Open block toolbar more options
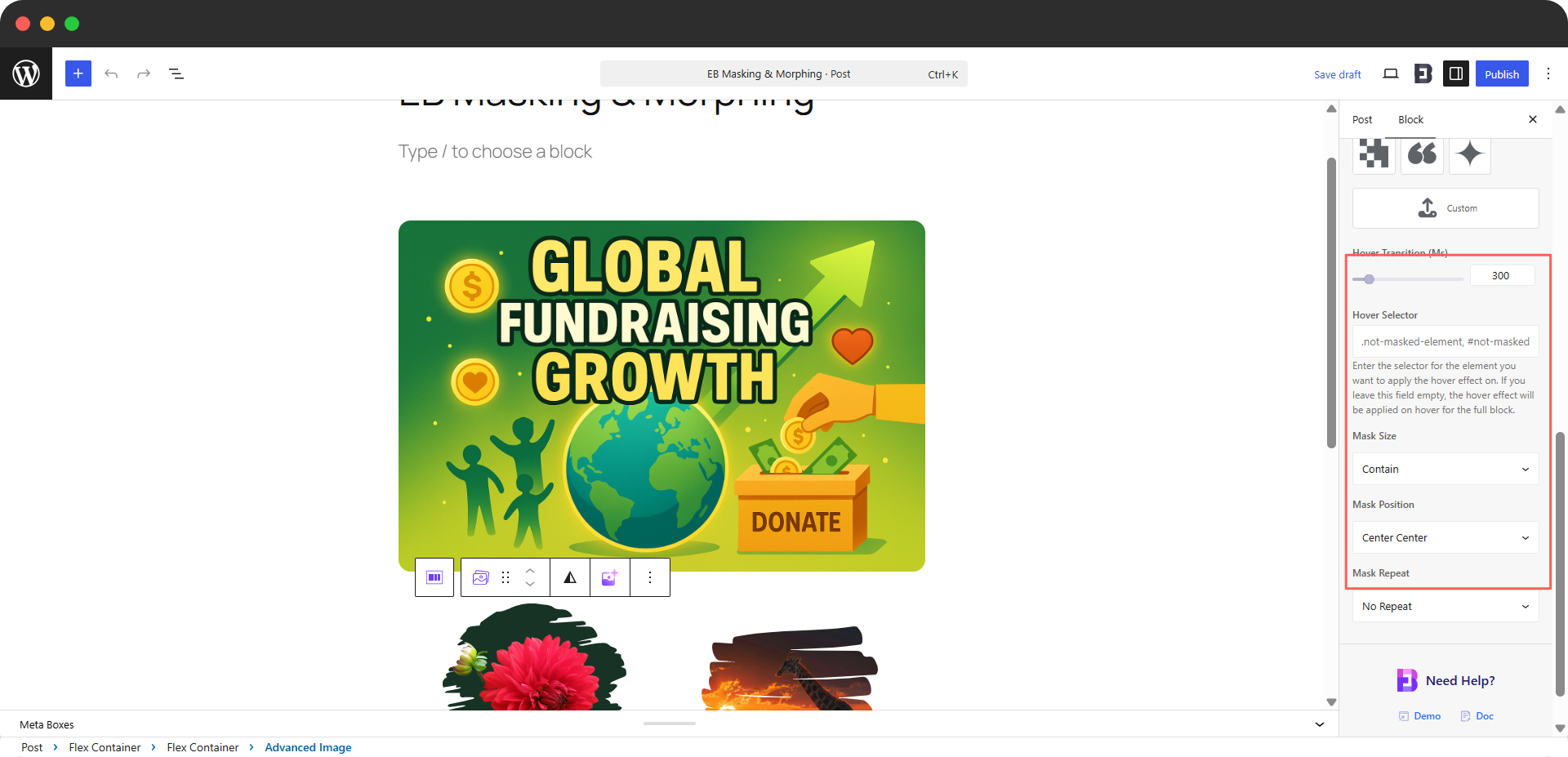Image resolution: width=1568 pixels, height=757 pixels. [x=650, y=577]
